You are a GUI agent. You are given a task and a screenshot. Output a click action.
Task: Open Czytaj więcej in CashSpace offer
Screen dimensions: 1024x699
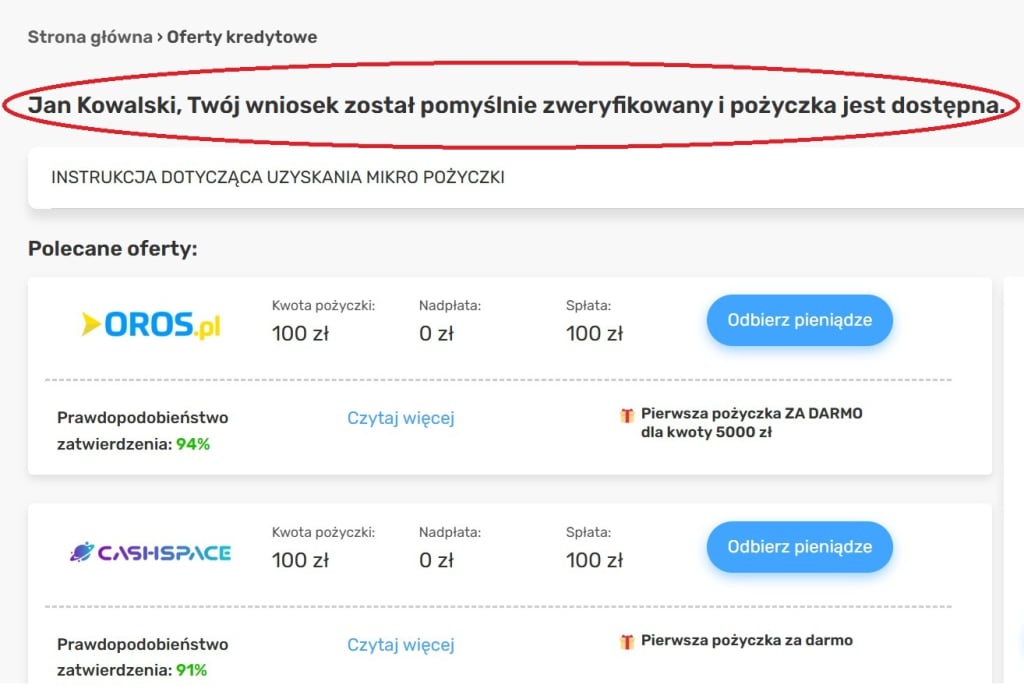pyautogui.click(x=401, y=645)
